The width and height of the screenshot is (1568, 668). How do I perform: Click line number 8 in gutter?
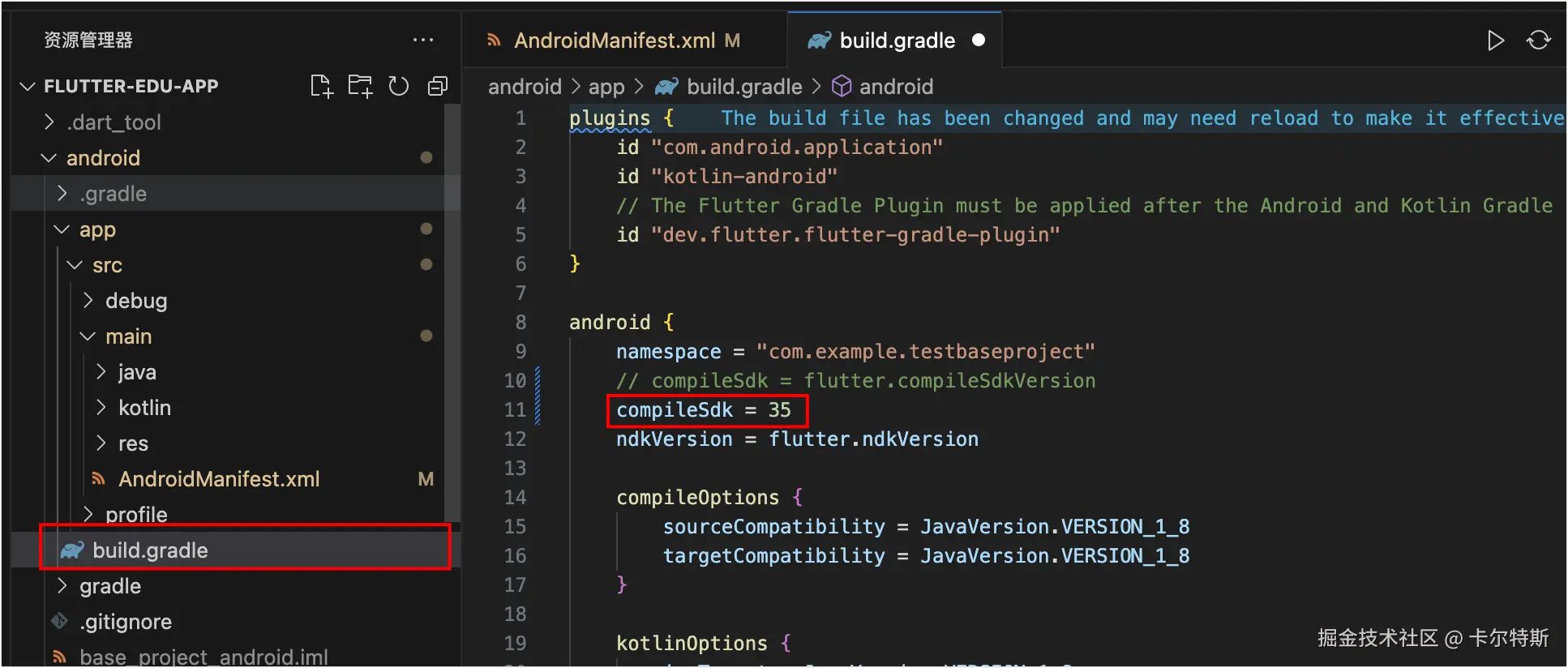coord(521,322)
